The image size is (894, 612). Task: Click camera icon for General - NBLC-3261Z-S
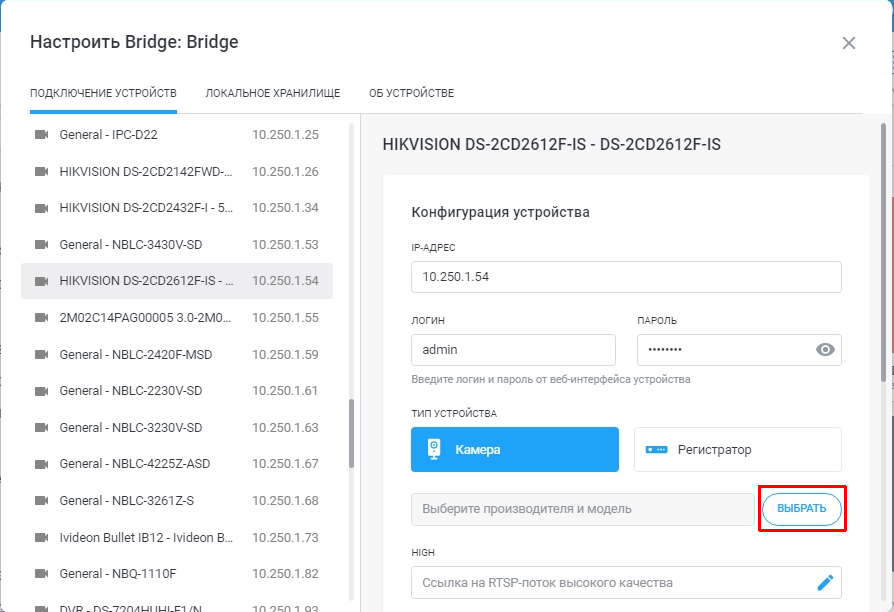[x=42, y=501]
